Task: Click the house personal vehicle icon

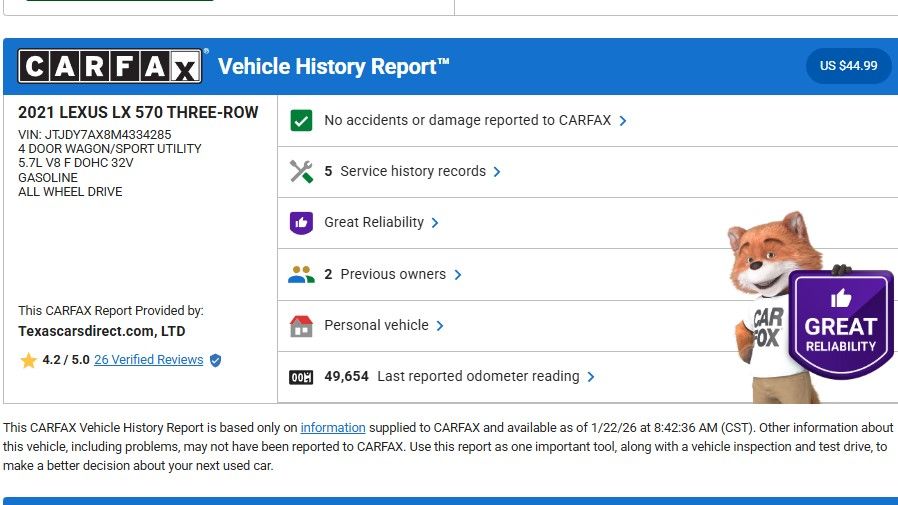Action: 301,326
